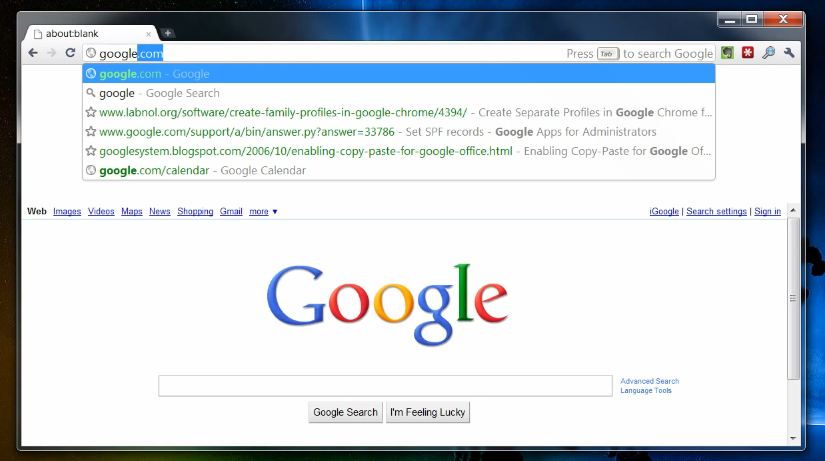Open a new tab with plus button
The image size is (825, 461).
click(x=167, y=33)
